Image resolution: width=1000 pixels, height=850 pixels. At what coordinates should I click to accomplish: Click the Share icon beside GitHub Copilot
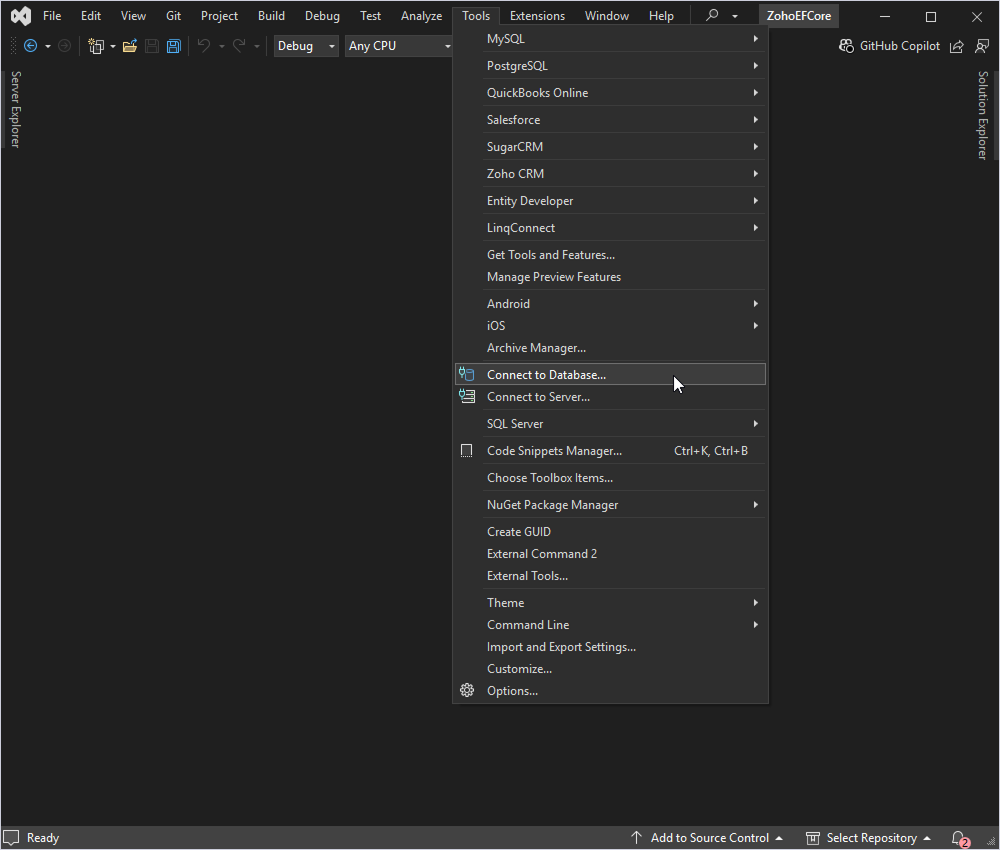click(957, 46)
